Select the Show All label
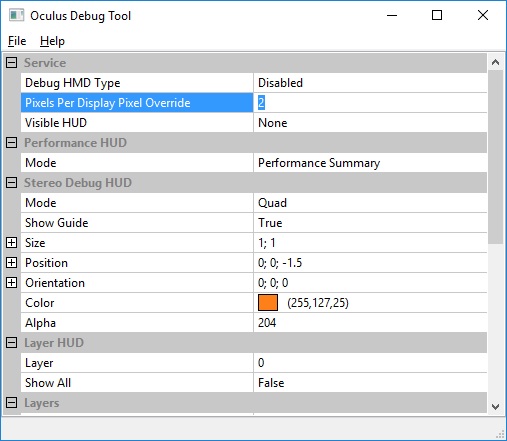The image size is (507, 441). click(x=48, y=383)
